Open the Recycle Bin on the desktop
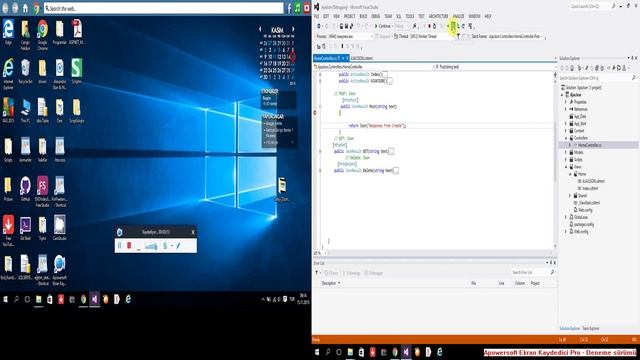 [25, 71]
